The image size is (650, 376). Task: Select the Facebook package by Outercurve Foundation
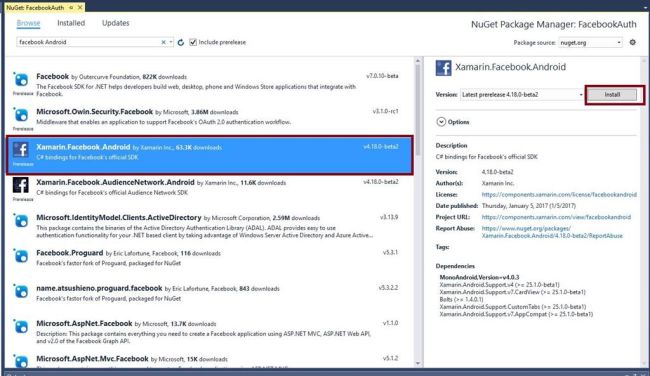pyautogui.click(x=209, y=84)
